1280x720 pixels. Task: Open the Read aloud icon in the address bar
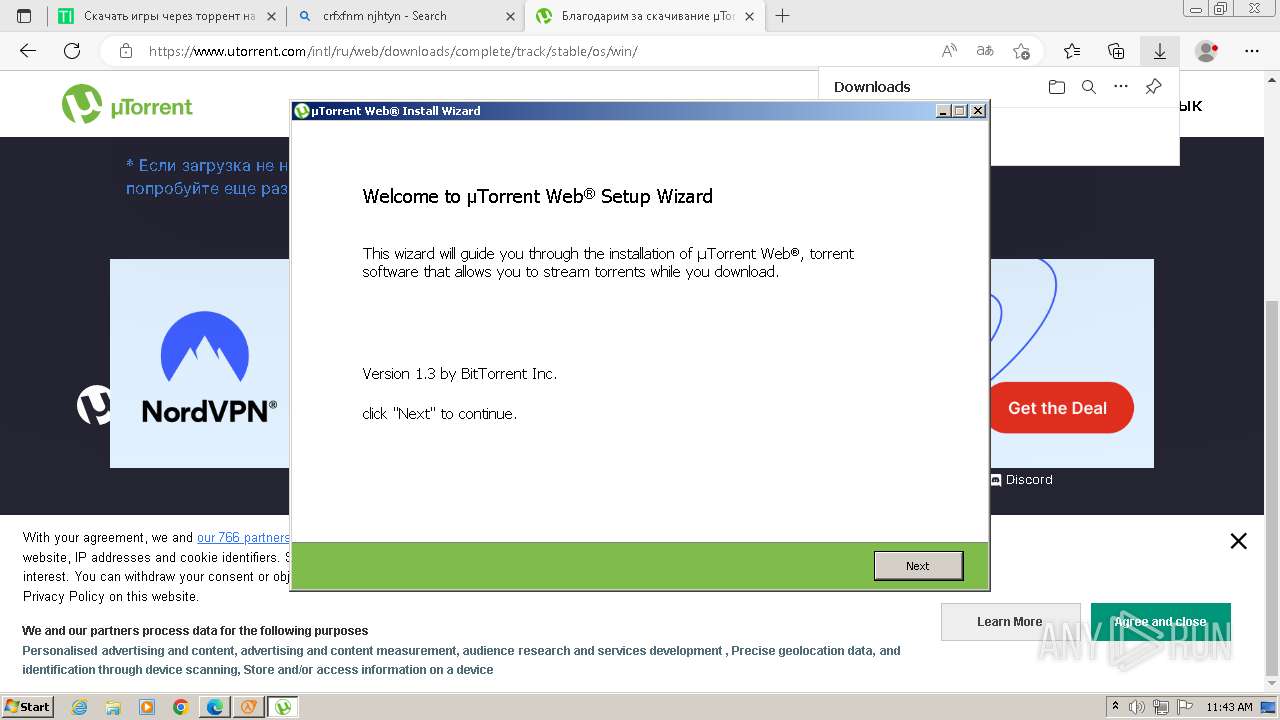click(x=949, y=51)
